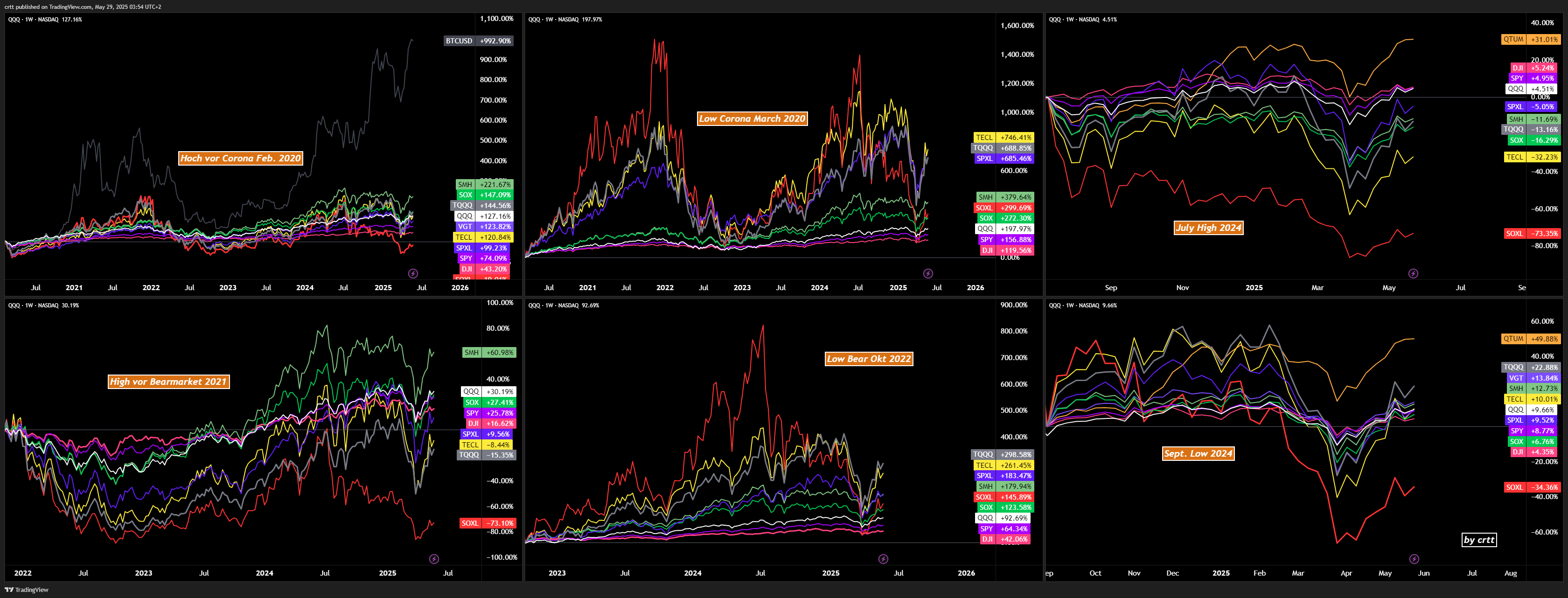The image size is (1568, 598).
Task: Click the 'crtt published on TradingView.com' caption
Action: point(83,7)
